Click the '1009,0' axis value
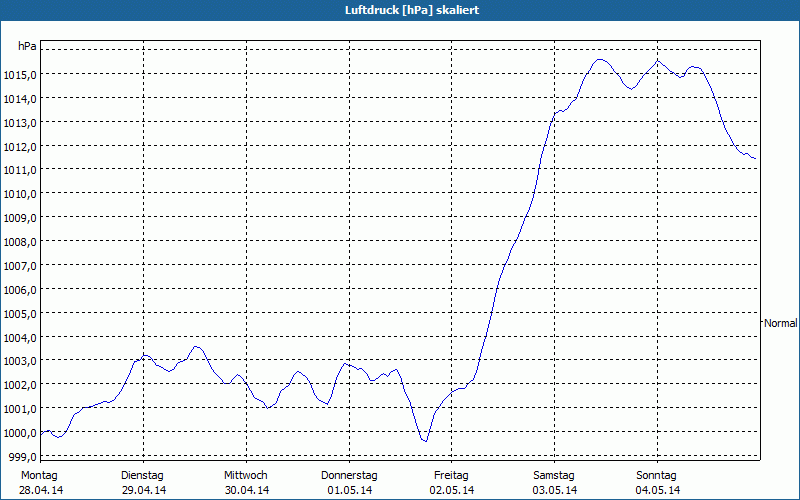 point(20,218)
